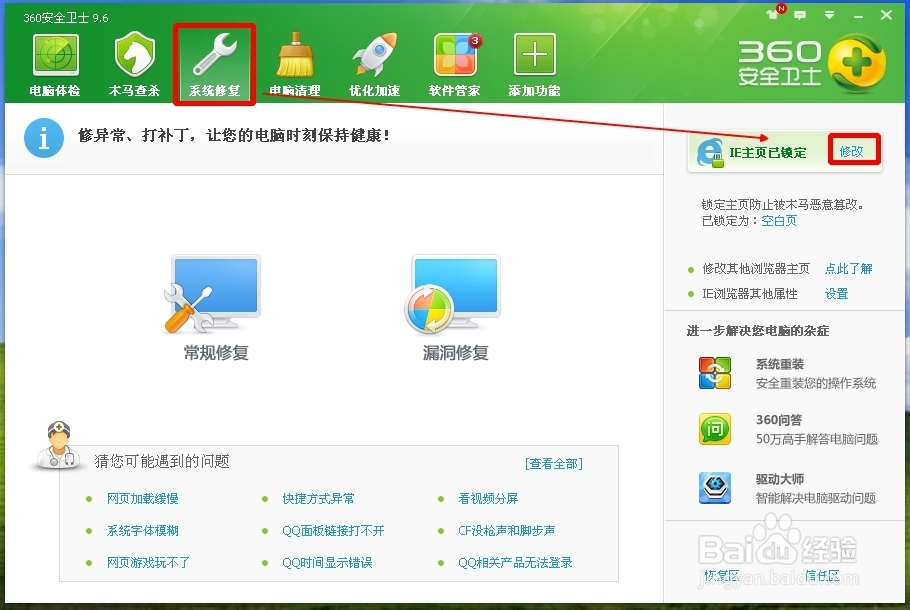Screen dimensions: 910x610
Task: Open the 空白页 link
Action: 779,221
